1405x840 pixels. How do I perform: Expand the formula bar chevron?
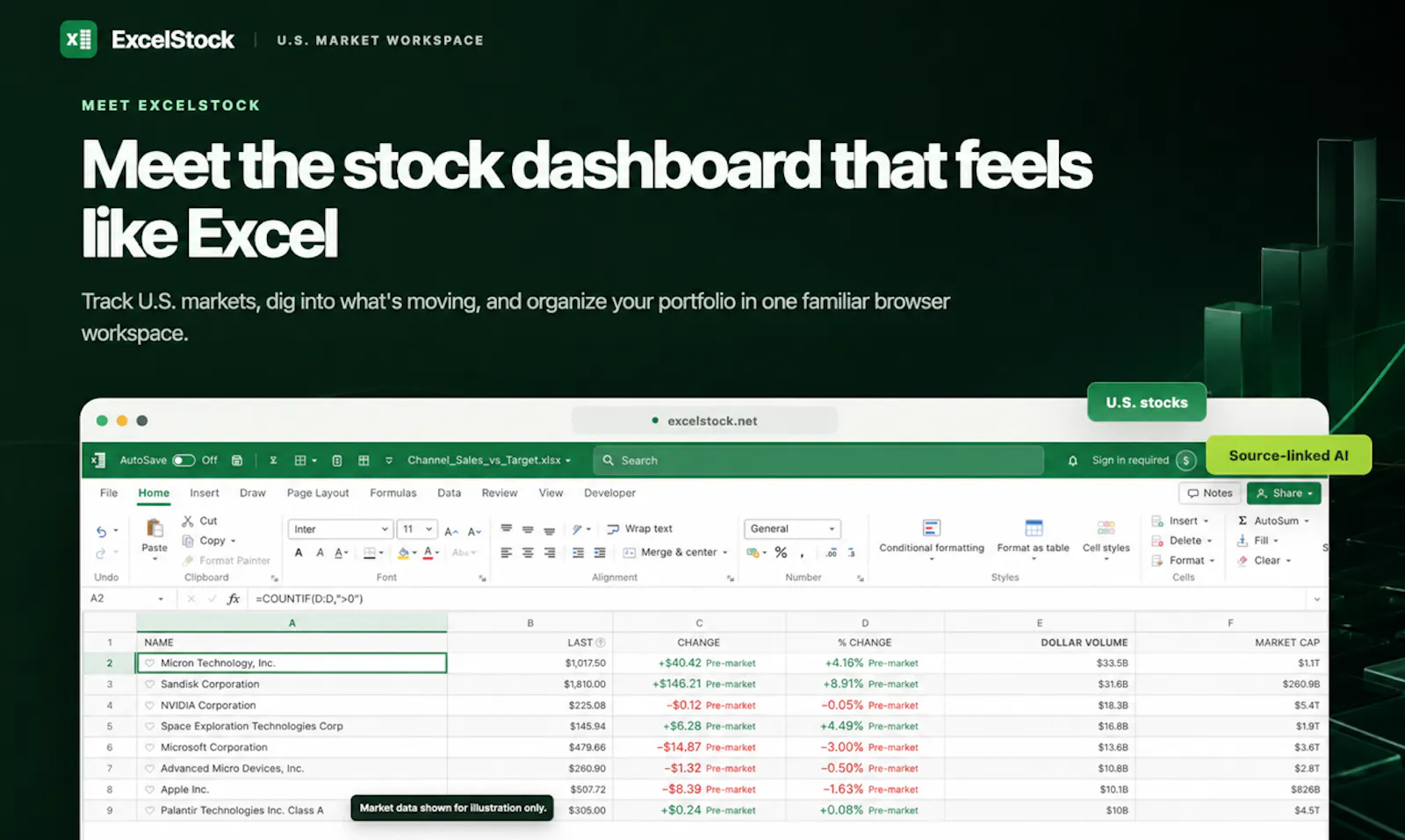(x=1316, y=599)
